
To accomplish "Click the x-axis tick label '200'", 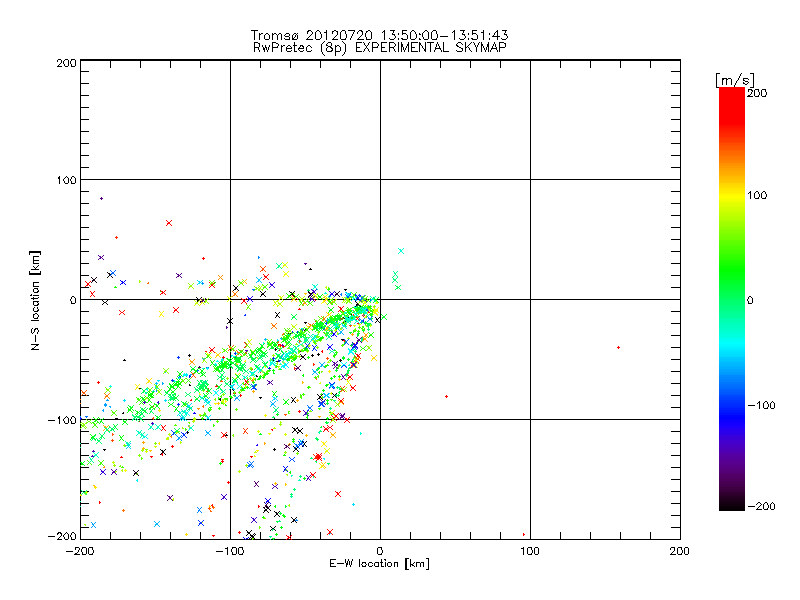I will click(x=680, y=552).
